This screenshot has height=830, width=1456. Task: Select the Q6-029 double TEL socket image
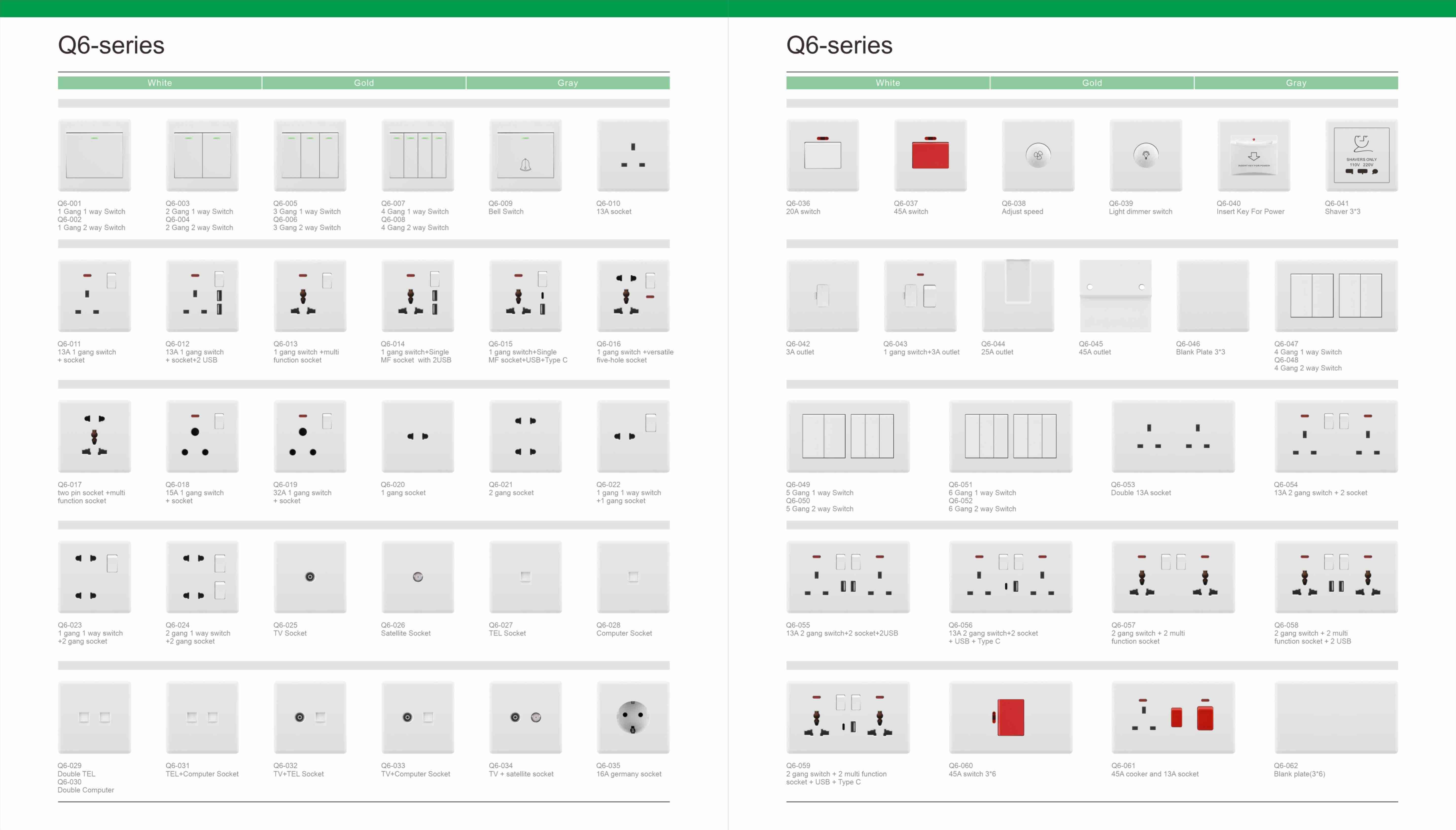point(94,718)
